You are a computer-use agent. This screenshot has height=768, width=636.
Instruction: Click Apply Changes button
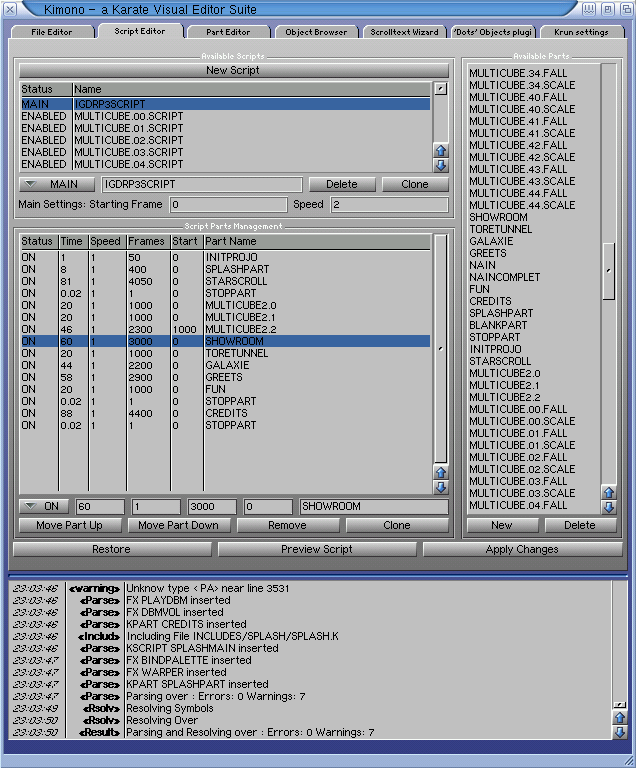click(x=521, y=549)
